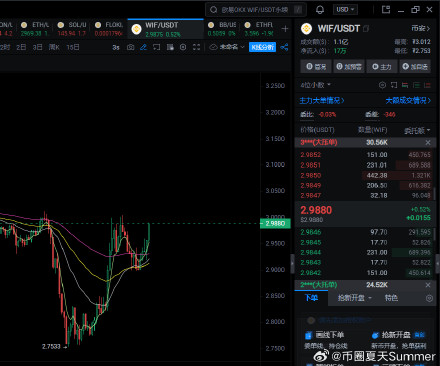This screenshot has width=440, height=366.
Task: Select the 周K timeframe
Action: pos(54,47)
